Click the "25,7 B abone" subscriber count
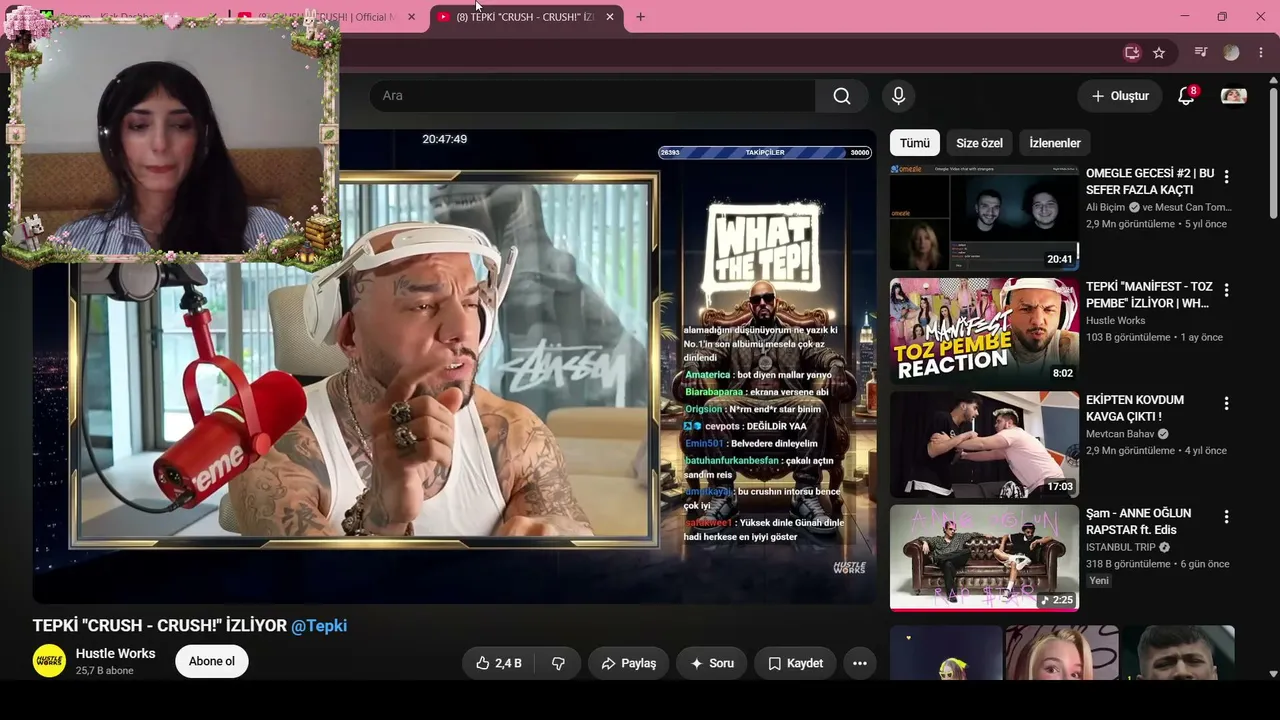This screenshot has width=1280, height=720. coord(105,671)
